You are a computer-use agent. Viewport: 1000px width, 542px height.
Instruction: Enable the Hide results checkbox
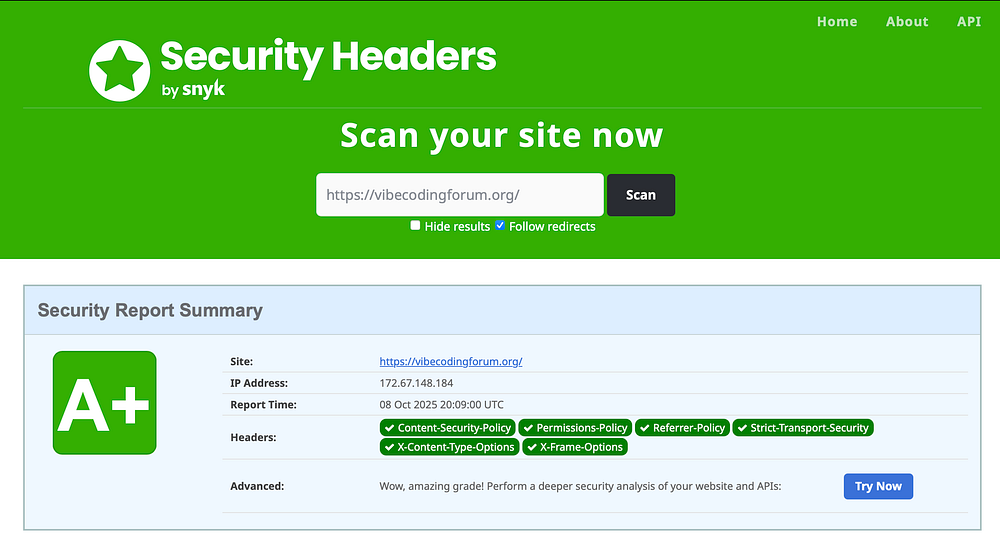coord(415,225)
